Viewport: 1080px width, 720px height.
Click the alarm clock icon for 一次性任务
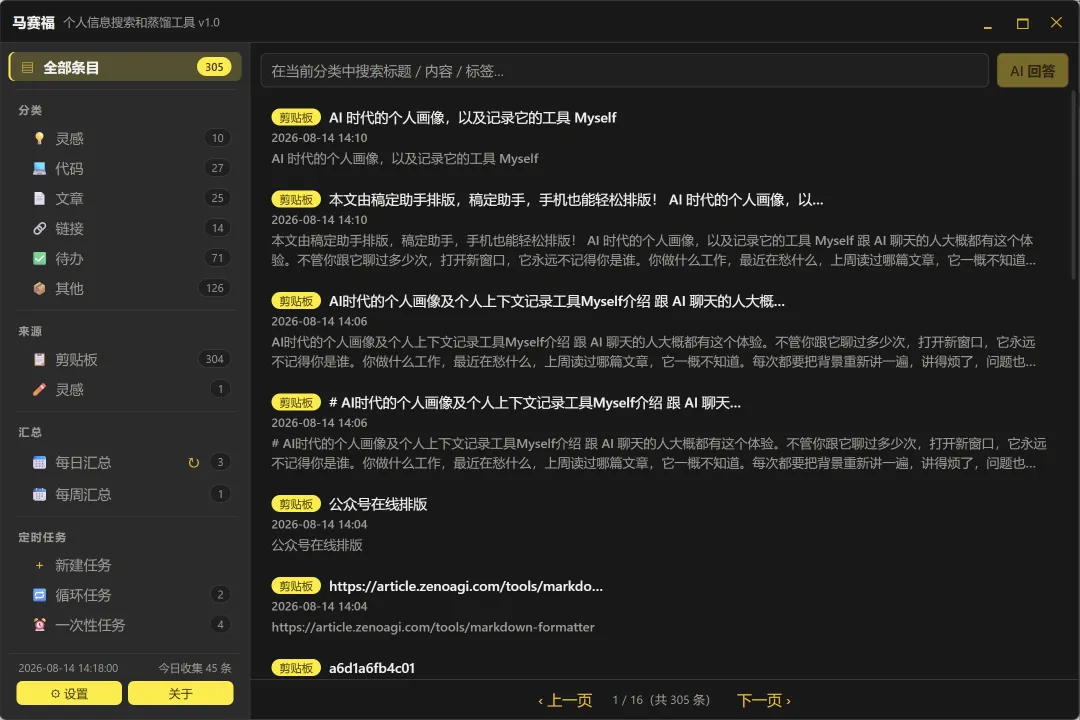point(39,625)
